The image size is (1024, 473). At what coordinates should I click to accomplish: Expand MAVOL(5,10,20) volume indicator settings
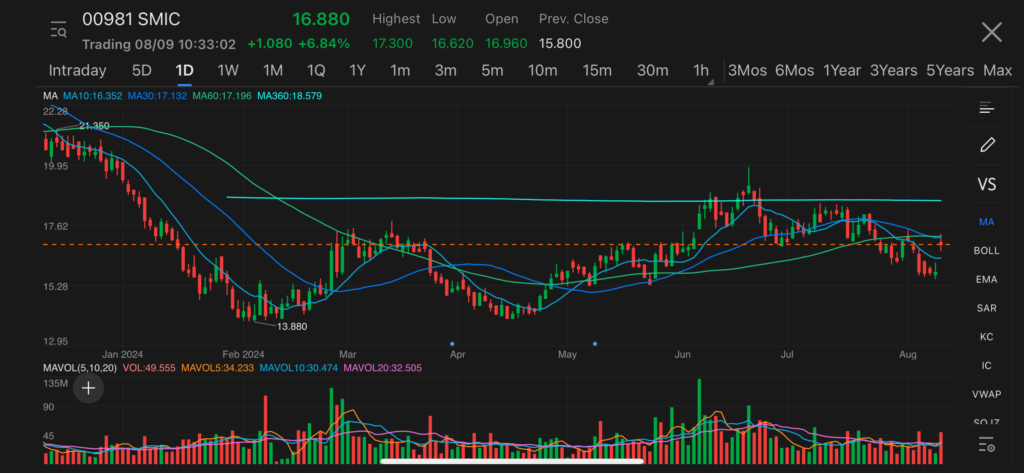[82, 368]
